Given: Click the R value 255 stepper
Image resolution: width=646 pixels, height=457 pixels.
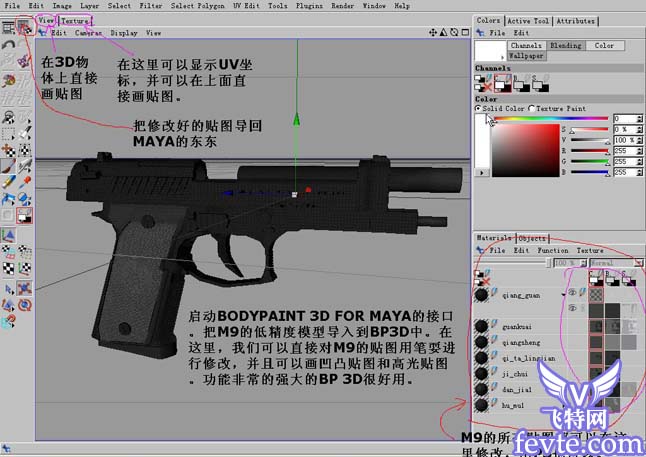Looking at the screenshot, I should pyautogui.click(x=639, y=151).
